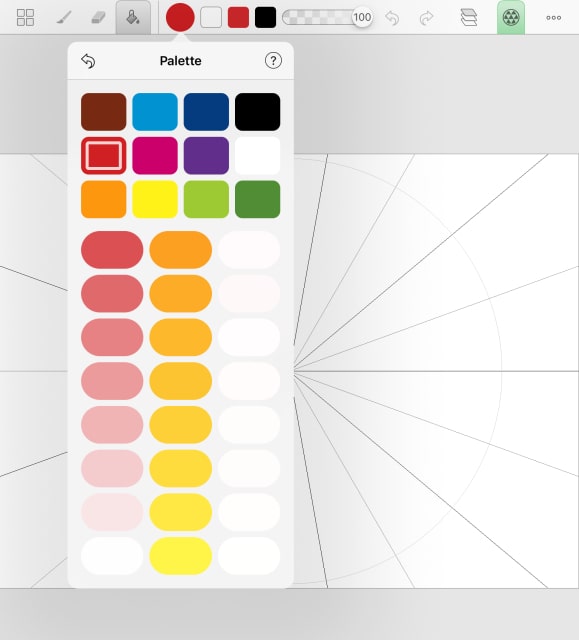Select the white recent color swatch in toolbar
This screenshot has width=579, height=640.
tap(211, 18)
